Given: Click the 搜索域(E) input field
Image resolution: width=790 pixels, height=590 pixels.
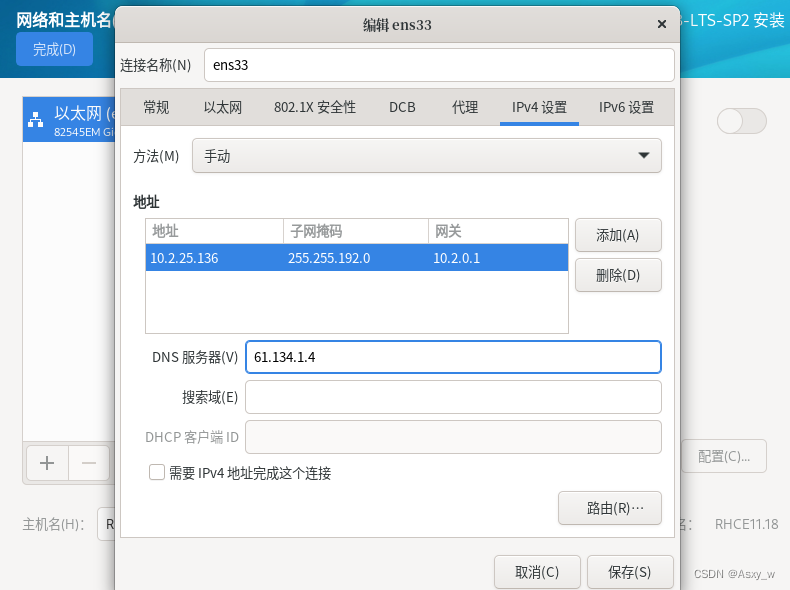Looking at the screenshot, I should [453, 397].
